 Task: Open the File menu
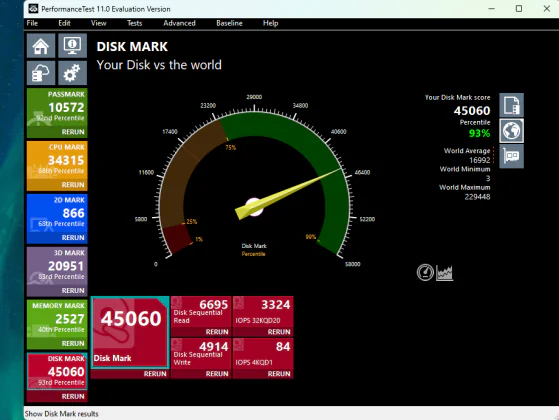pos(32,23)
